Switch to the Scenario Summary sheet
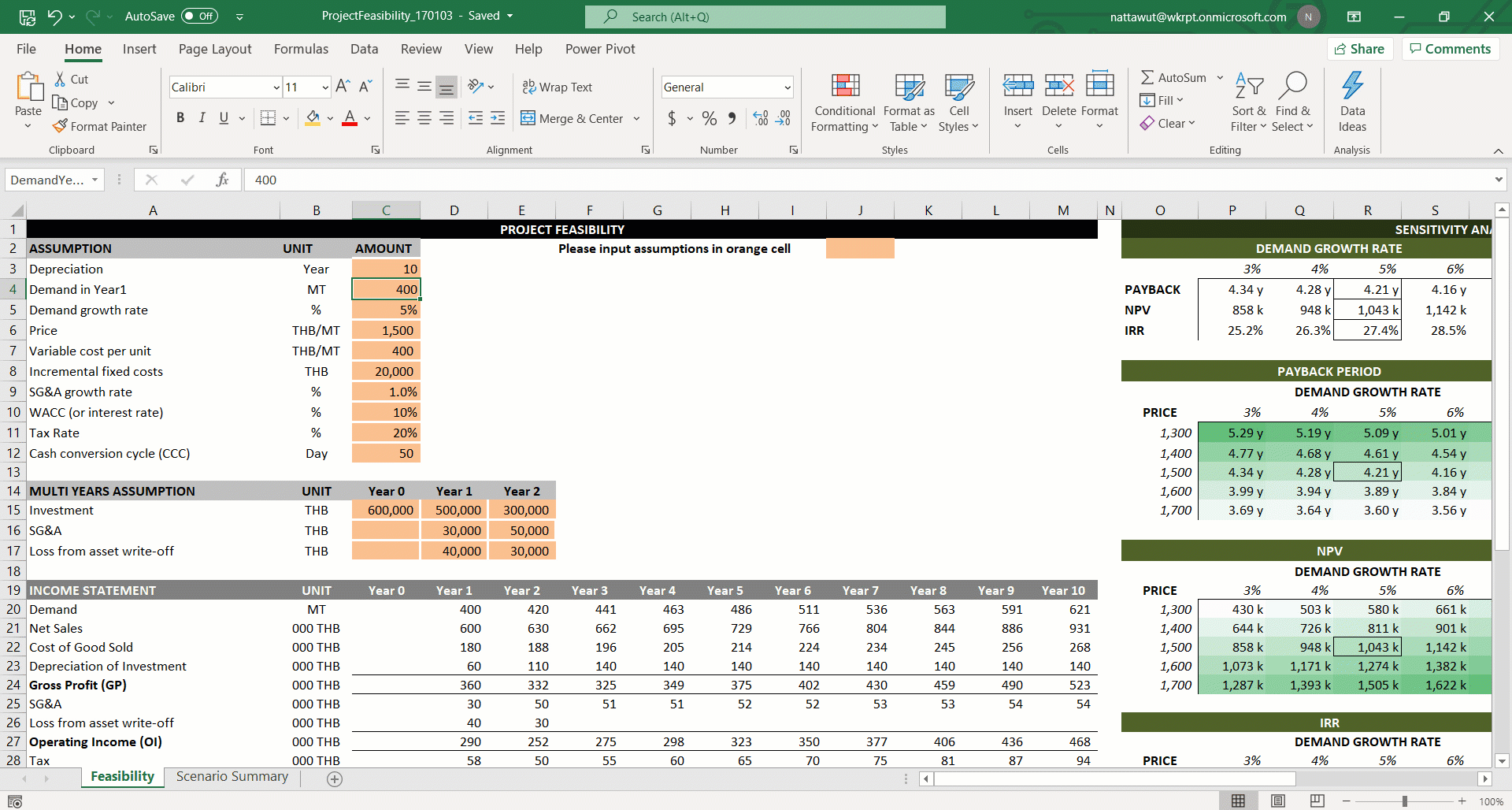Viewport: 1512px width, 810px height. pyautogui.click(x=232, y=777)
